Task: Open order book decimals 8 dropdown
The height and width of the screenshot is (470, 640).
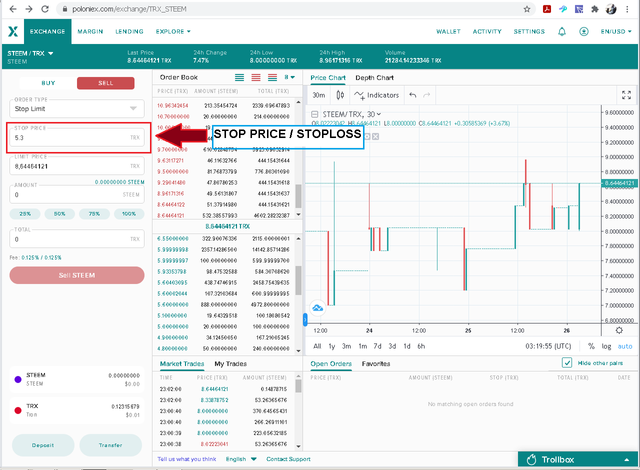Action: 289,77
